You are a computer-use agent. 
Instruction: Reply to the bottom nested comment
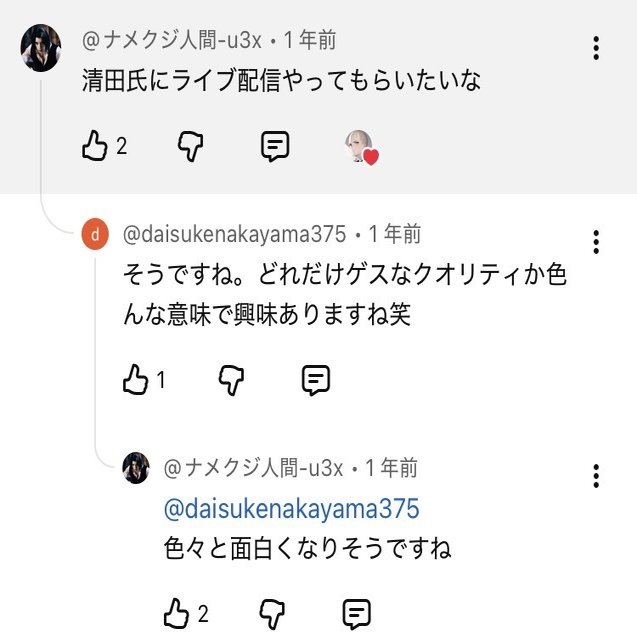click(357, 612)
